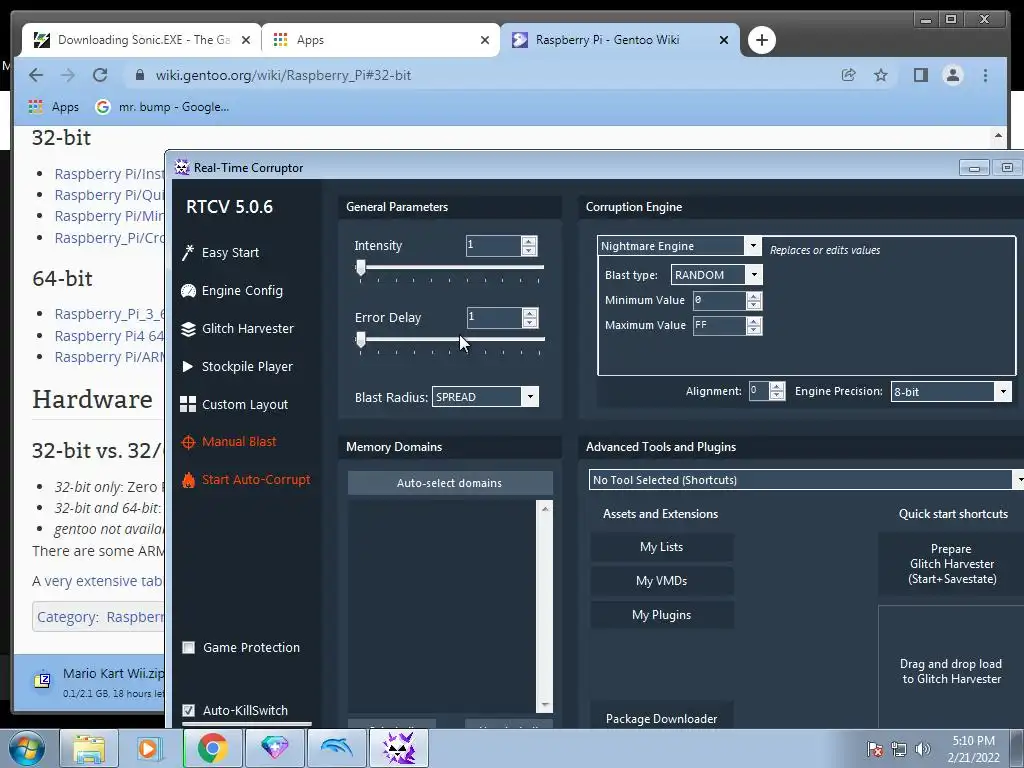Viewport: 1024px width, 768px height.
Task: Open File Explorer from the taskbar
Action: (x=89, y=748)
